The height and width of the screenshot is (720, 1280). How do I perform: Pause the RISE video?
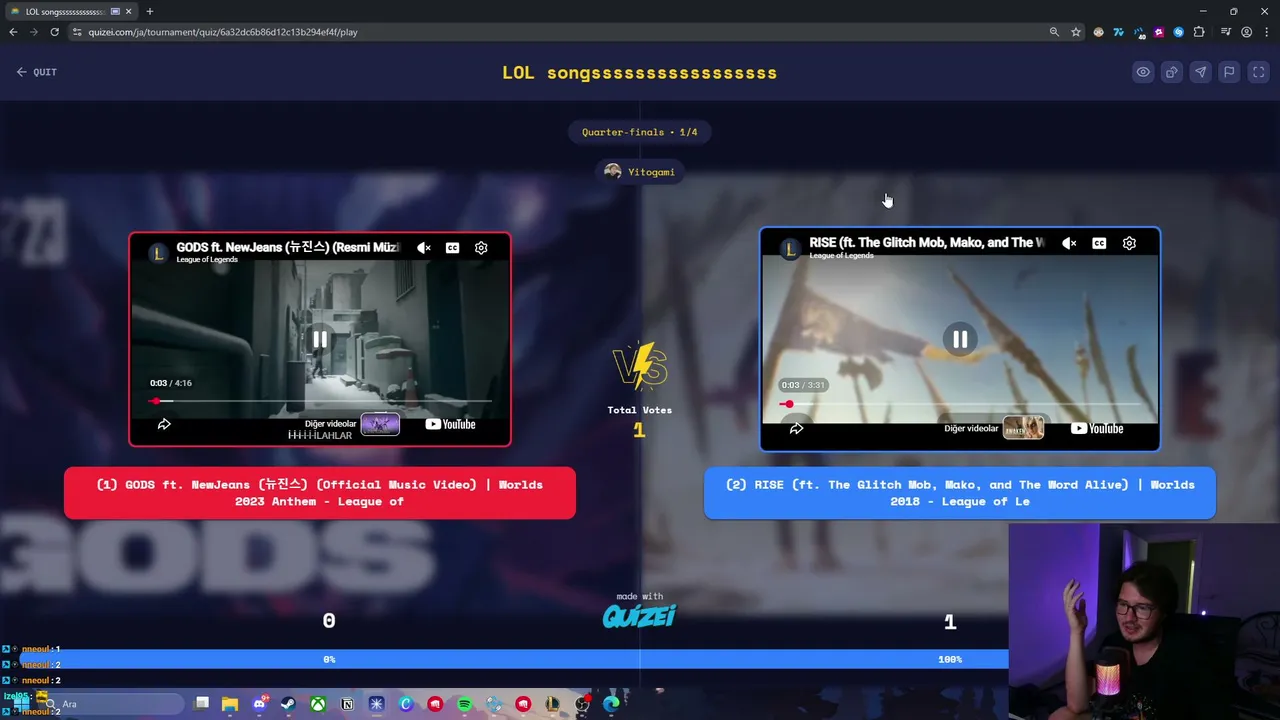(x=960, y=340)
